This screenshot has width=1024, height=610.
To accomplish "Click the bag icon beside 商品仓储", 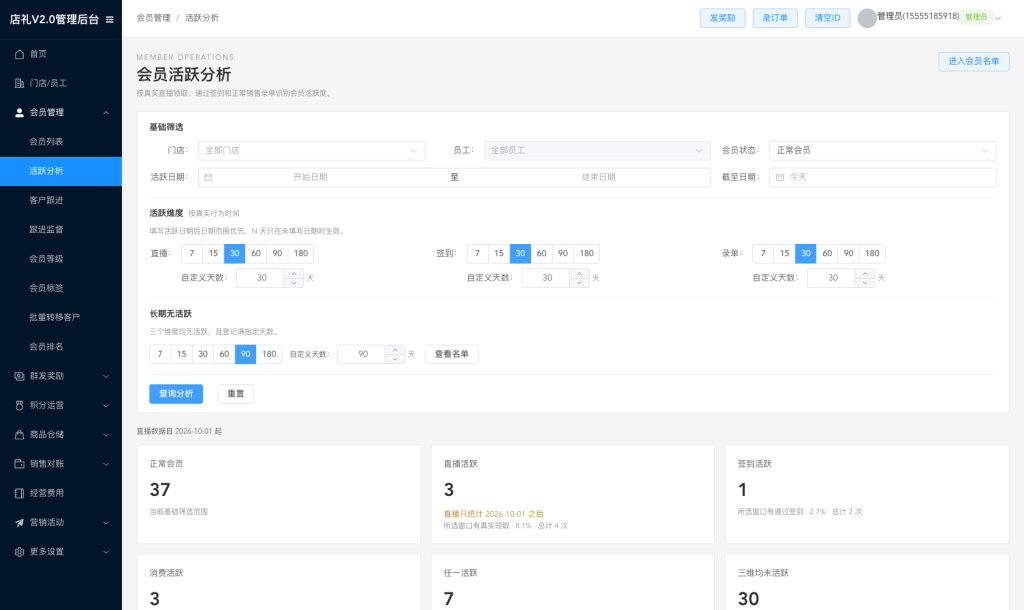I will pos(20,434).
